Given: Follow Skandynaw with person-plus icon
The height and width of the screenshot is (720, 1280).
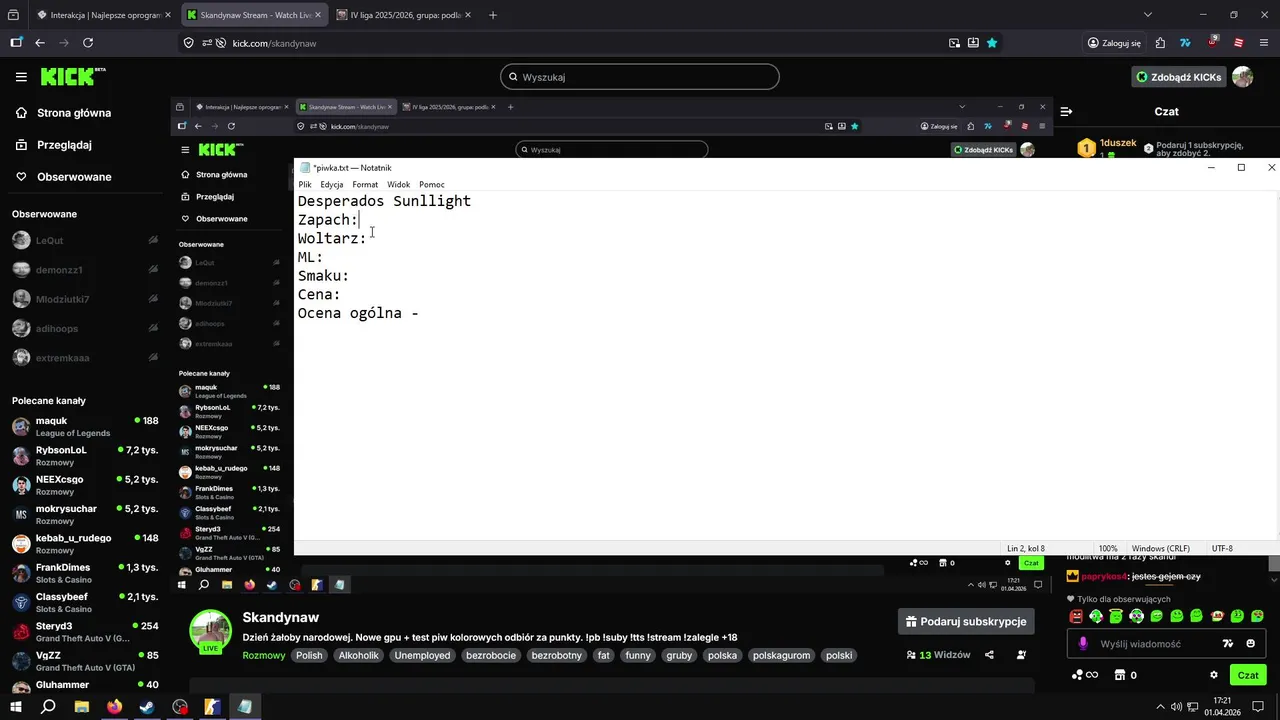Looking at the screenshot, I should 1021,655.
